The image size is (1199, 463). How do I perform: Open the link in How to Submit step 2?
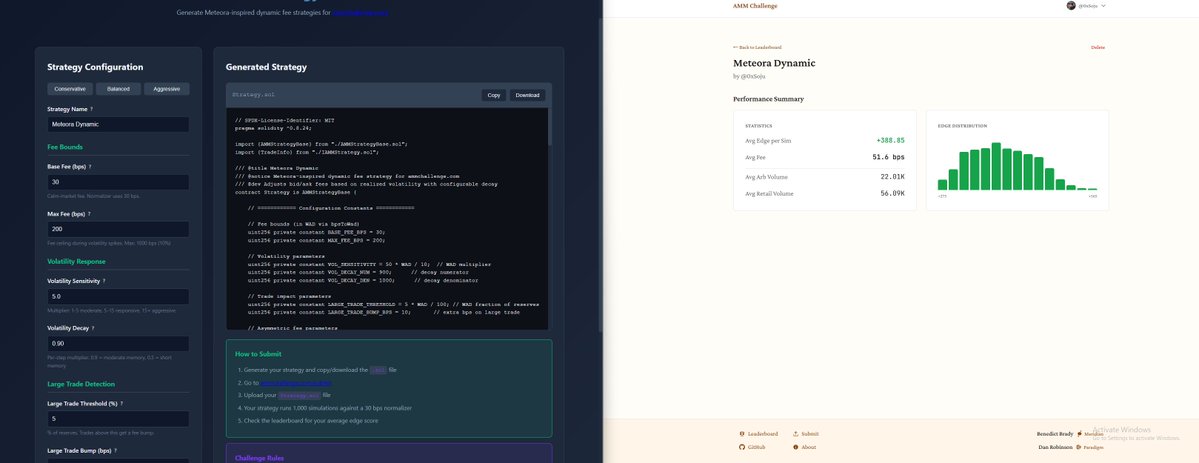(x=296, y=383)
